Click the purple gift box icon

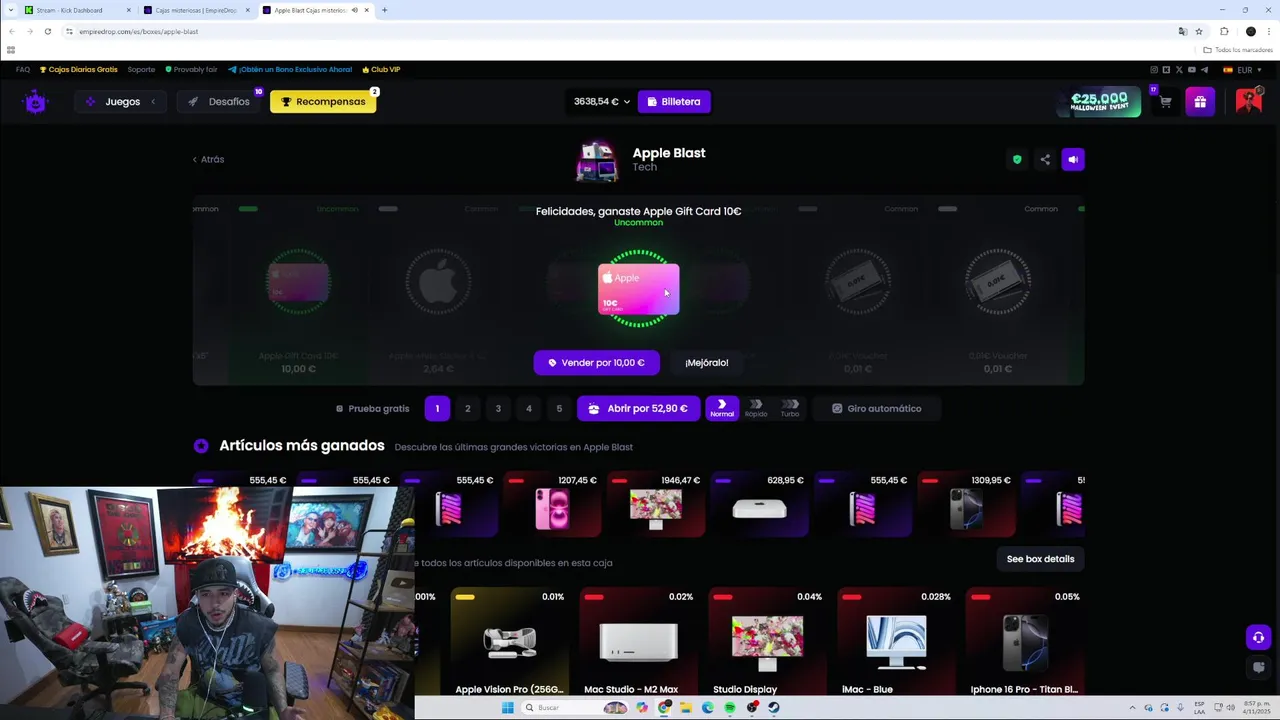(1200, 101)
